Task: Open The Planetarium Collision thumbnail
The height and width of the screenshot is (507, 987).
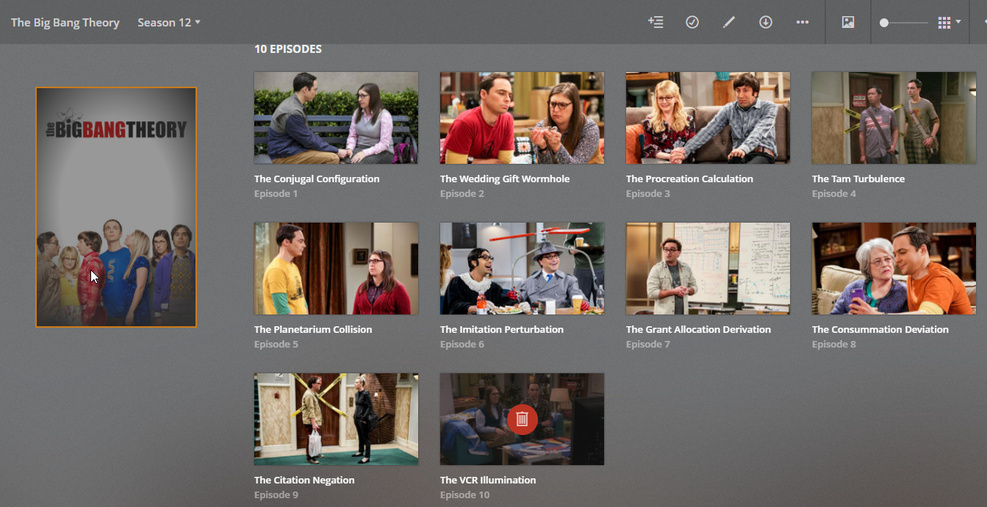Action: coord(336,268)
